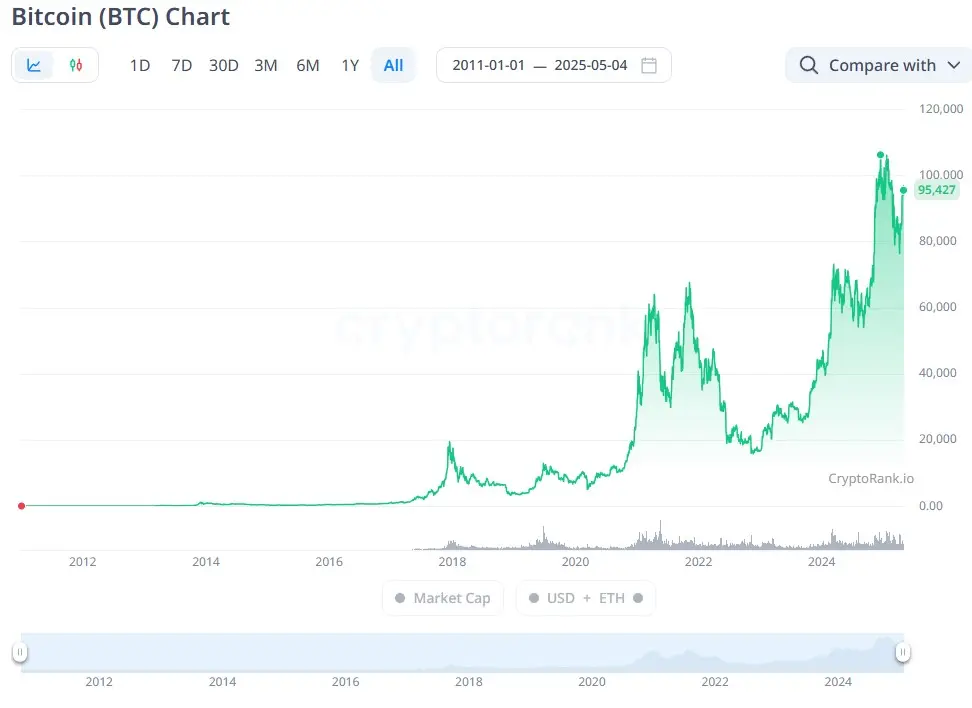This screenshot has height=708, width=972.
Task: Open the calendar date picker icon
Action: pyautogui.click(x=649, y=65)
